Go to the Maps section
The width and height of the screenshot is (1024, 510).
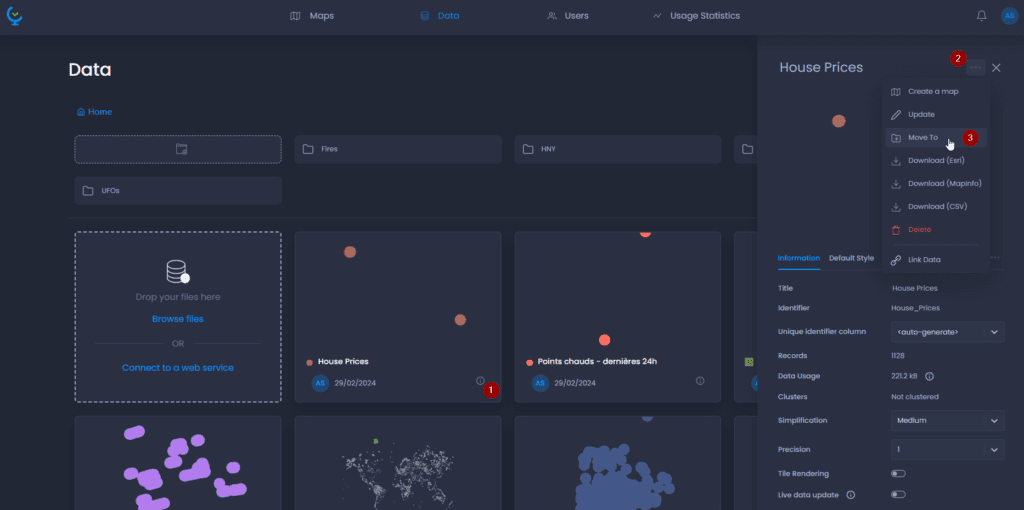click(x=312, y=16)
